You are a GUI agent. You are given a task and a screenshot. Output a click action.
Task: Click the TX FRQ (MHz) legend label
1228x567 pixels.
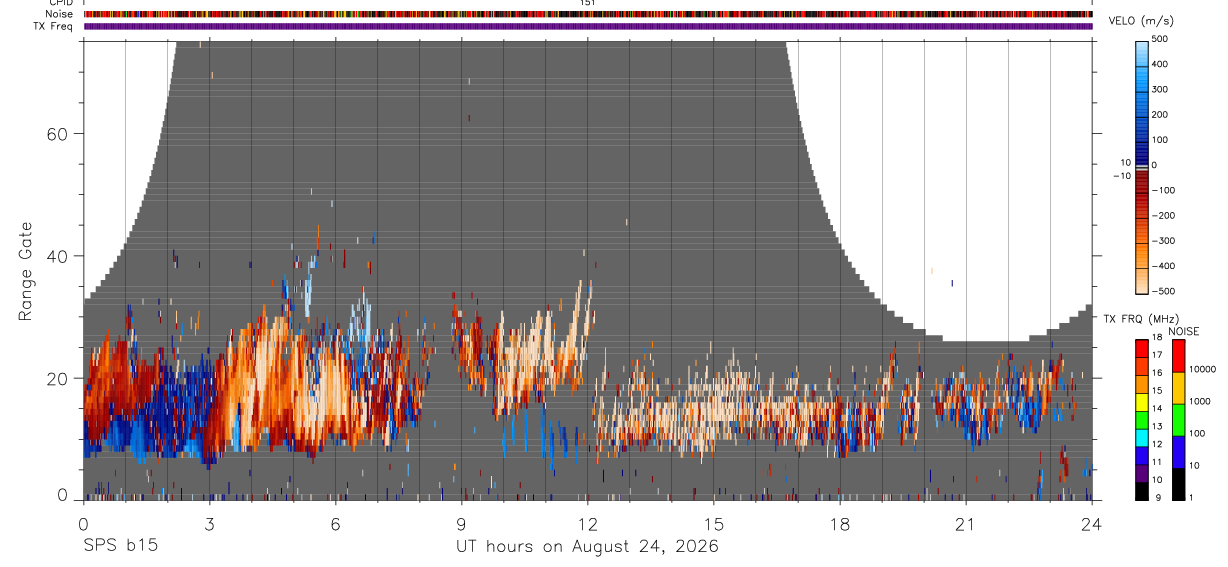pos(1139,319)
